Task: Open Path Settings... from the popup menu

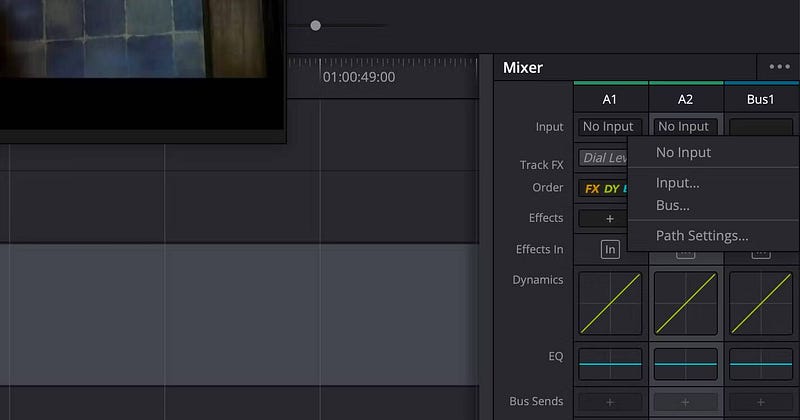Action: [x=702, y=235]
